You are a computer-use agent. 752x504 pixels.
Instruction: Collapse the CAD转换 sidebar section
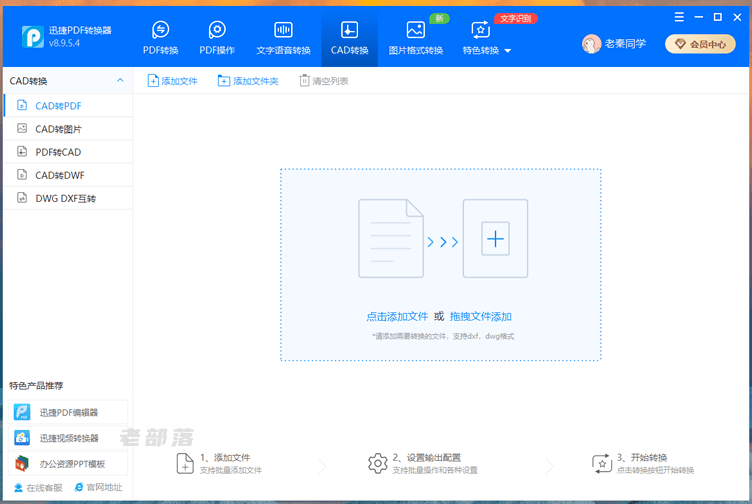[x=120, y=81]
